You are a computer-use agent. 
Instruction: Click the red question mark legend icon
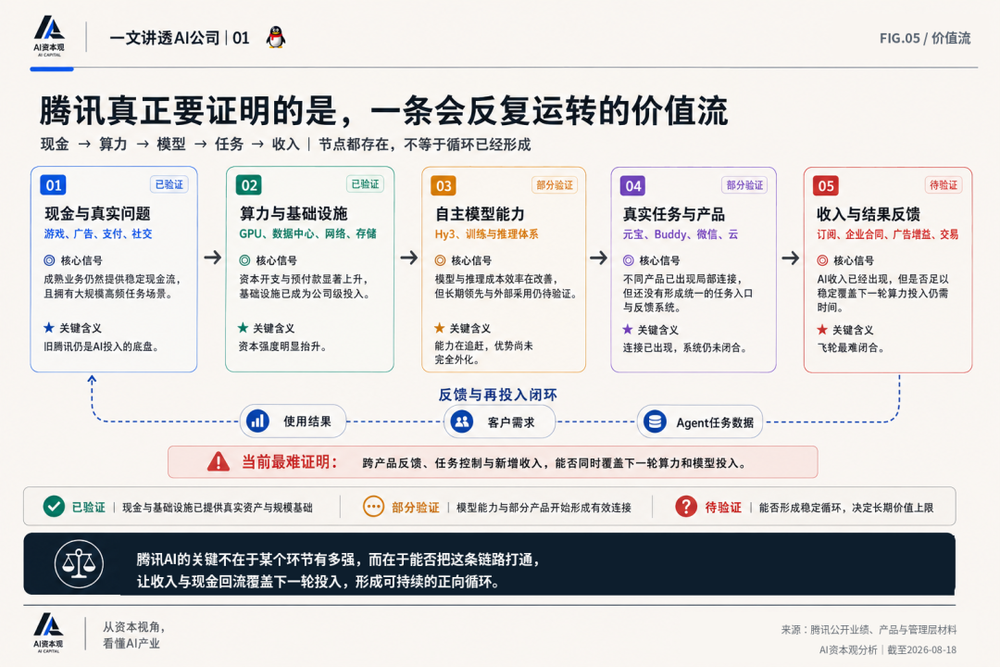click(x=686, y=507)
